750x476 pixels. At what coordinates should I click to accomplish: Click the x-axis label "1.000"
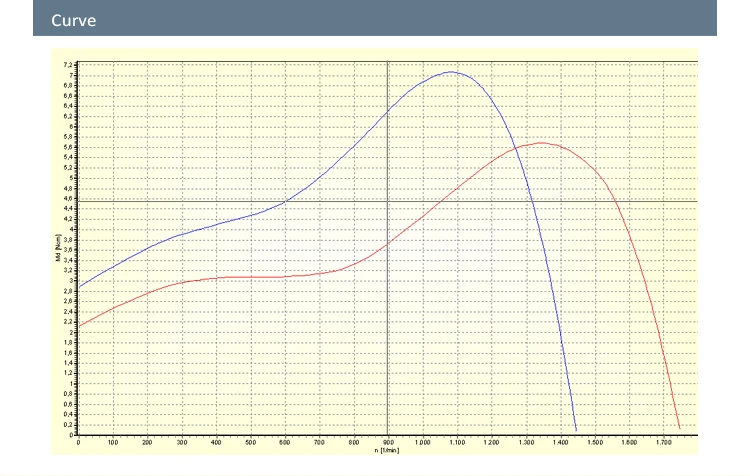coord(422,443)
